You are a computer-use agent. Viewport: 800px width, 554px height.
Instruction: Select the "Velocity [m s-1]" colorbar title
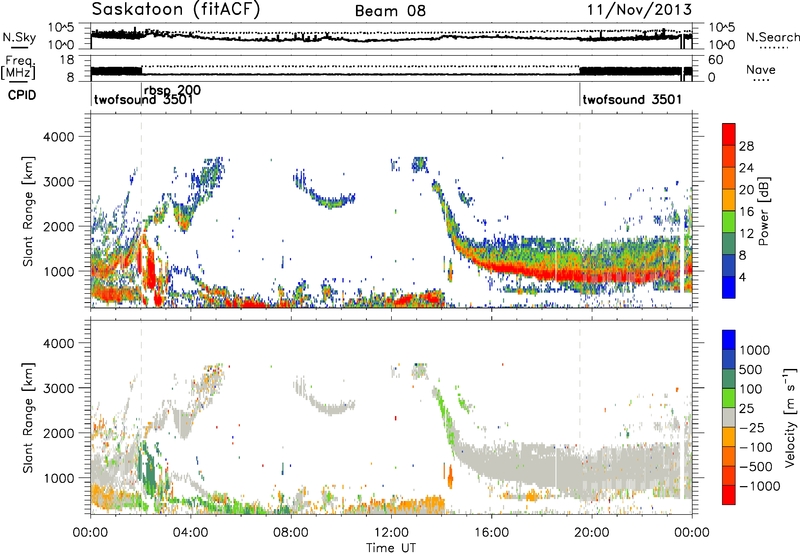[790, 417]
